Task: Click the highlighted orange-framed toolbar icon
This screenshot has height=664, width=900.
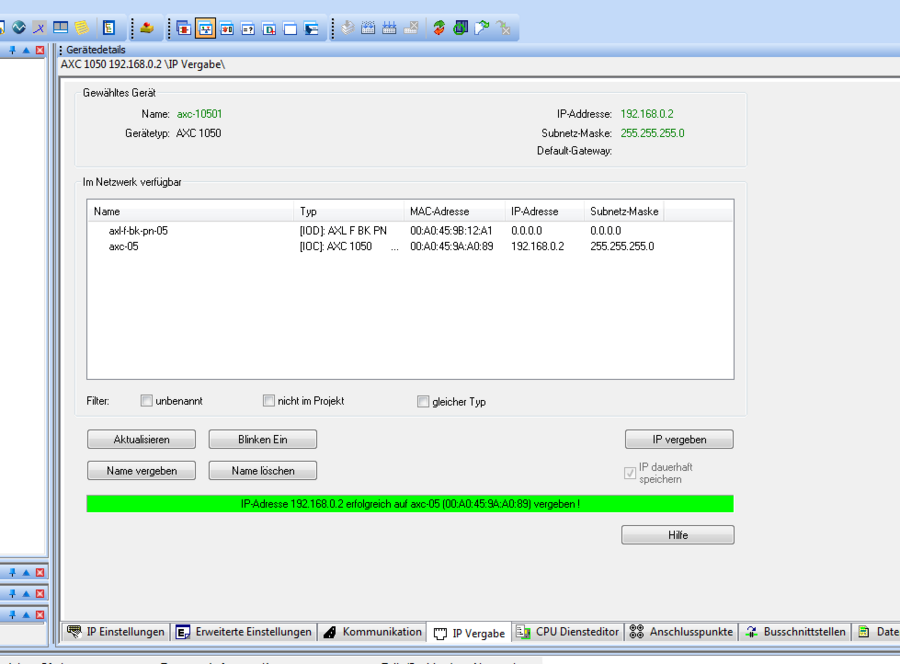Action: 205,28
